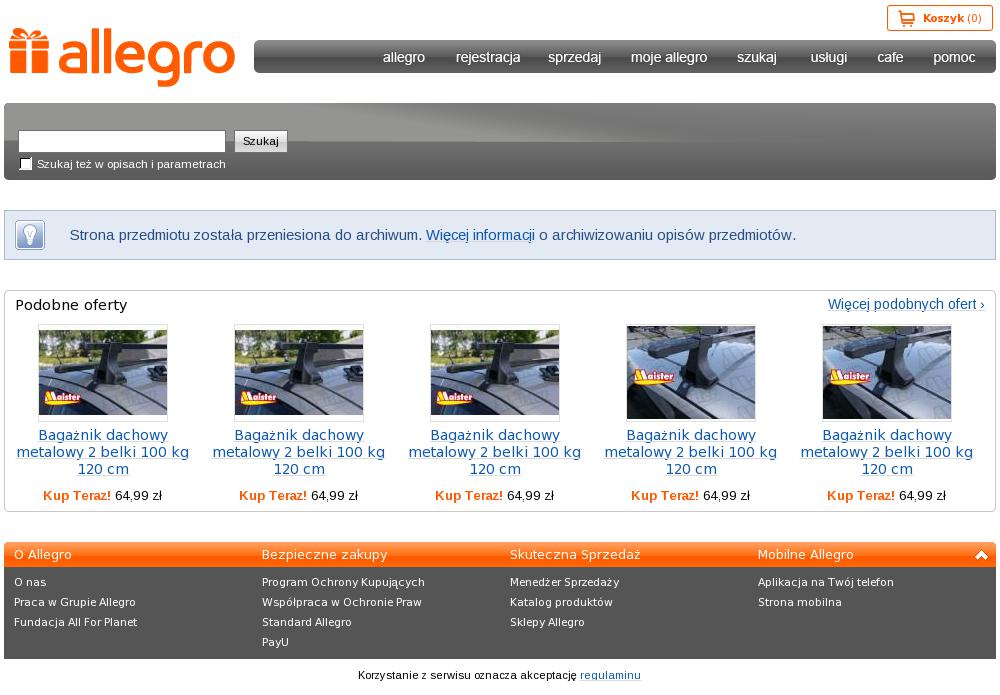The height and width of the screenshot is (695, 1000).
Task: Open 'pomoc' help in navigation bar
Action: [x=953, y=57]
